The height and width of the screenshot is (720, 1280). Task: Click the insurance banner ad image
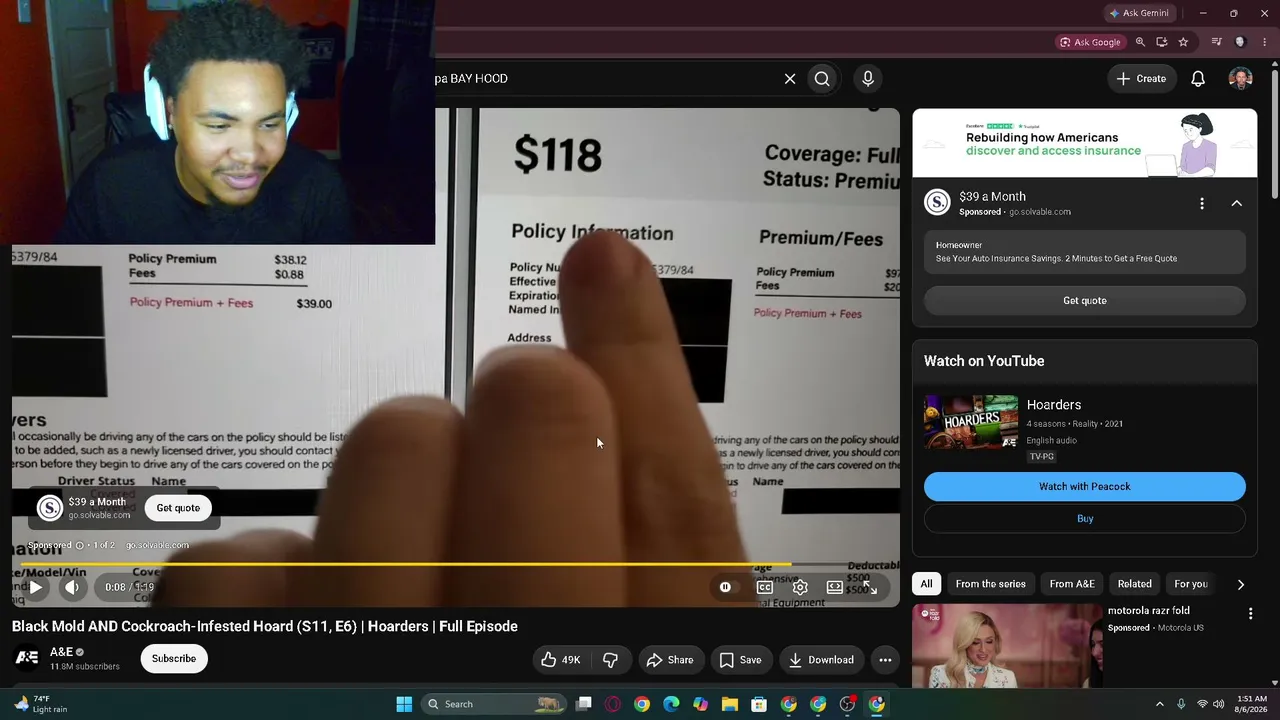[x=1085, y=143]
